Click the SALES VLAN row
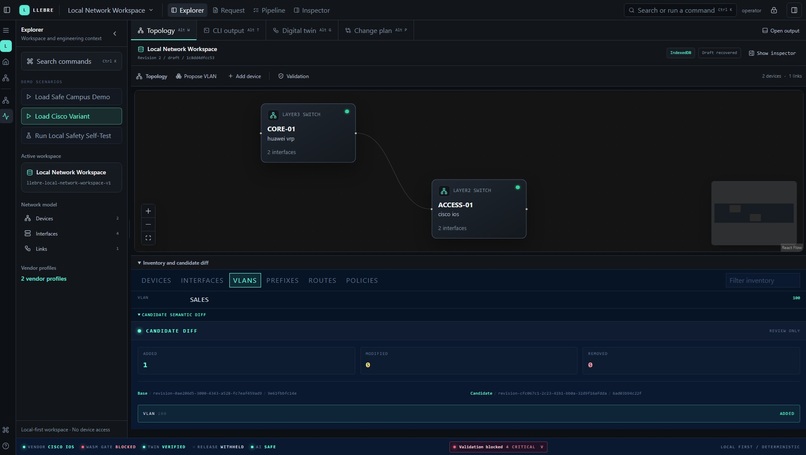Image resolution: width=806 pixels, height=455 pixels. [x=468, y=299]
